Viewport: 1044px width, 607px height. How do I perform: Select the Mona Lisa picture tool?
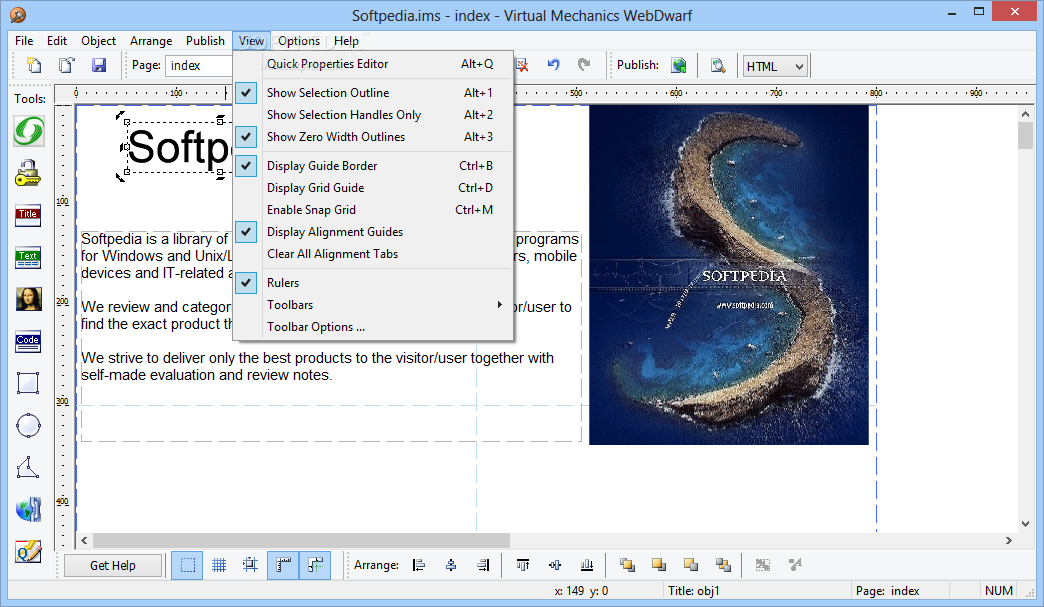(29, 300)
